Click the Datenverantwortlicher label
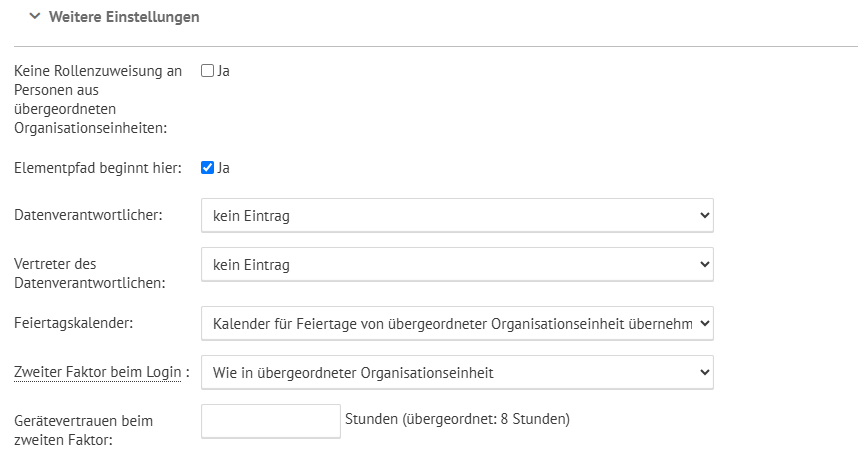 pos(89,215)
